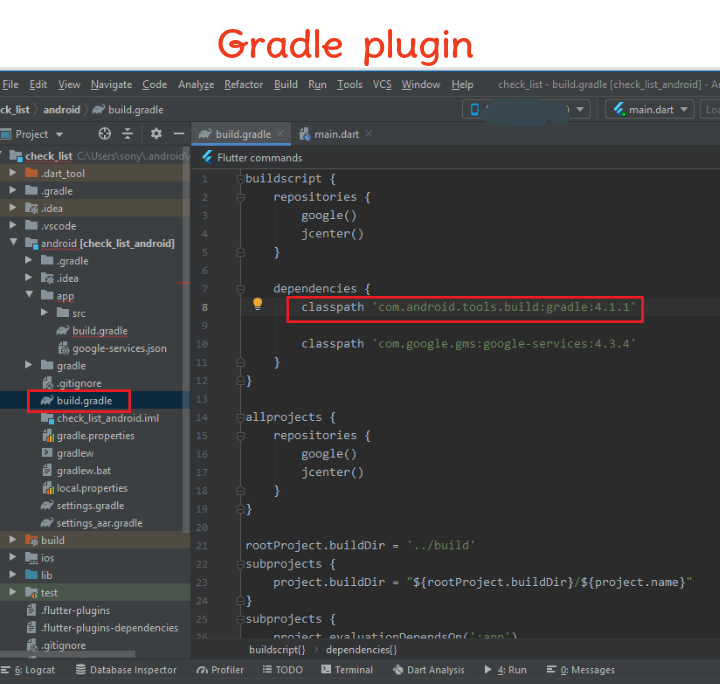Click rootProject.buildDir code line
The image size is (720, 684).
(x=360, y=545)
